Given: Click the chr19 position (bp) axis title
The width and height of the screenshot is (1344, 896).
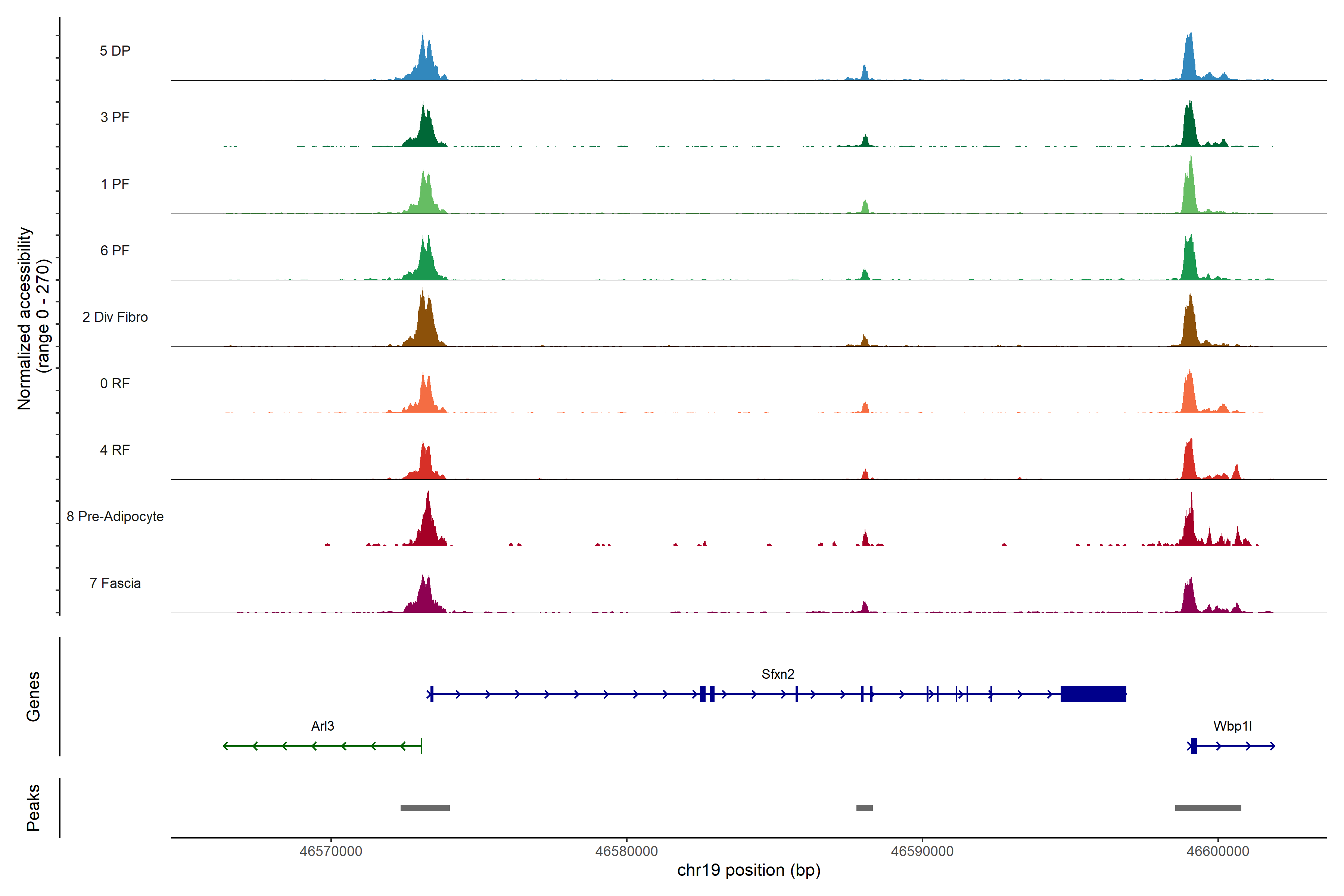Looking at the screenshot, I should click(749, 870).
